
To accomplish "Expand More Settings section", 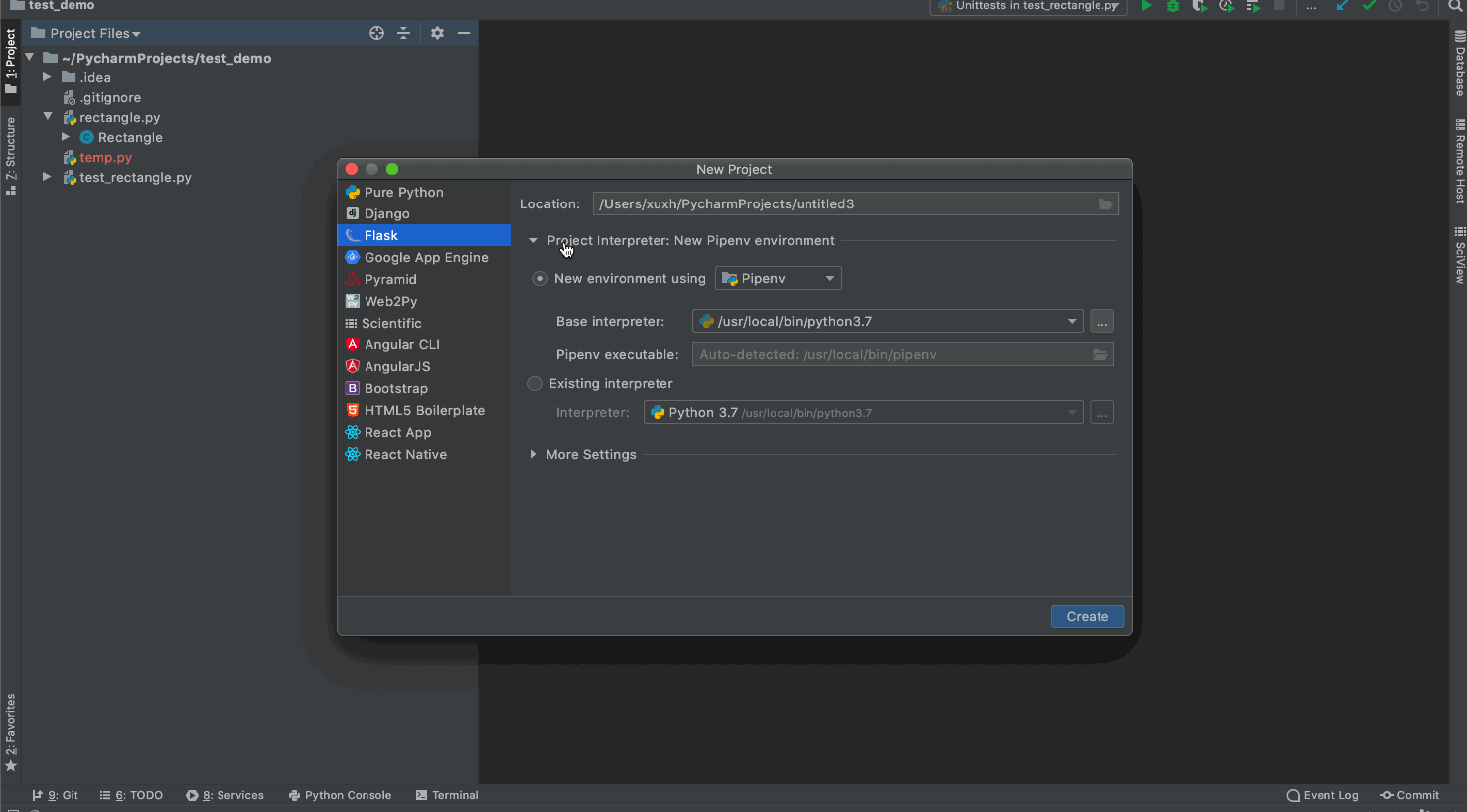I will [533, 454].
